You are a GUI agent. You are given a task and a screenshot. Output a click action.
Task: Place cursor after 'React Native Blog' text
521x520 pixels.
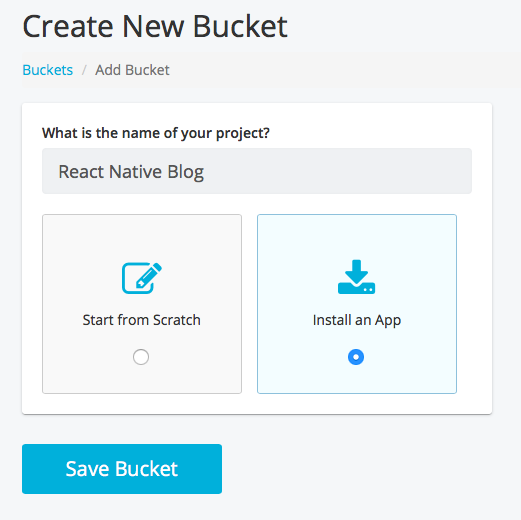coord(205,172)
